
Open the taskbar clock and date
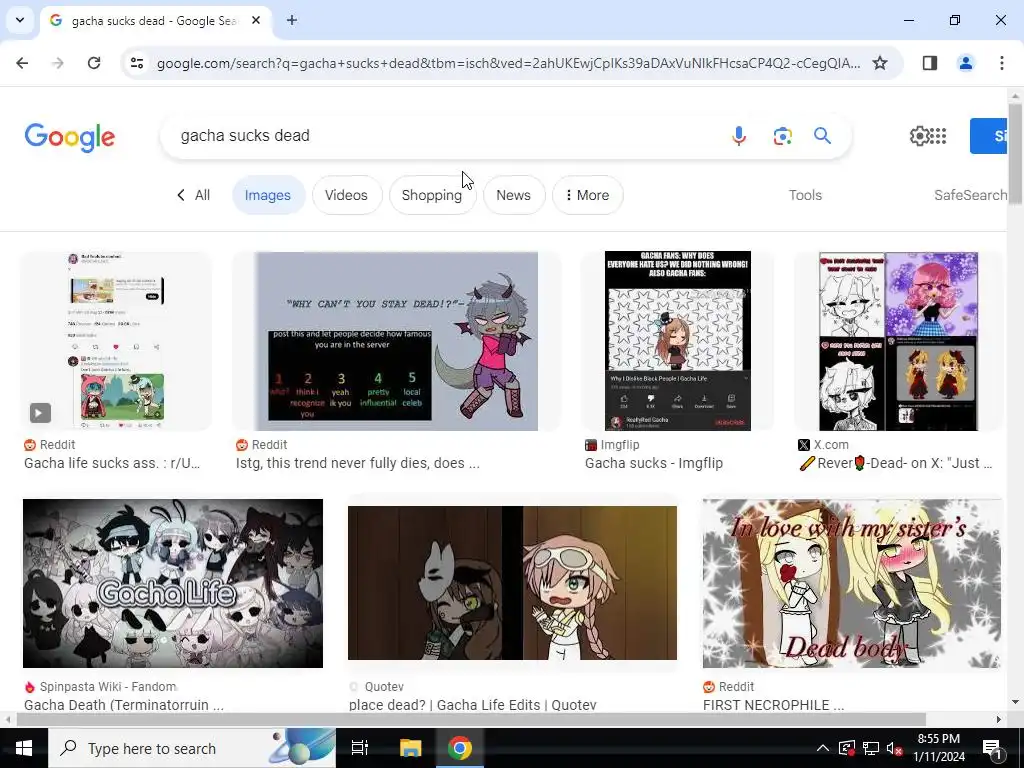(938, 748)
